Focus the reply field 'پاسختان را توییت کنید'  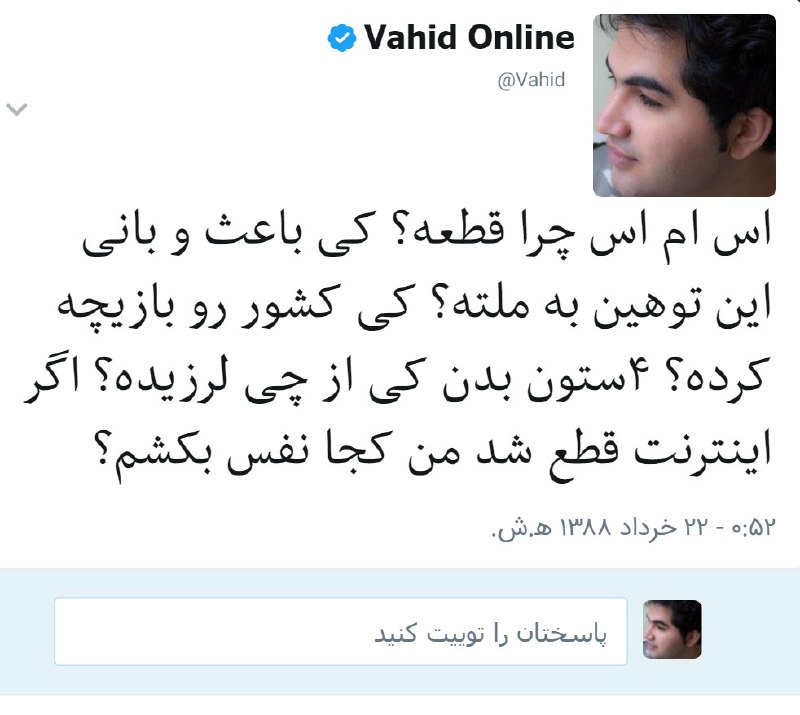pyautogui.click(x=340, y=631)
